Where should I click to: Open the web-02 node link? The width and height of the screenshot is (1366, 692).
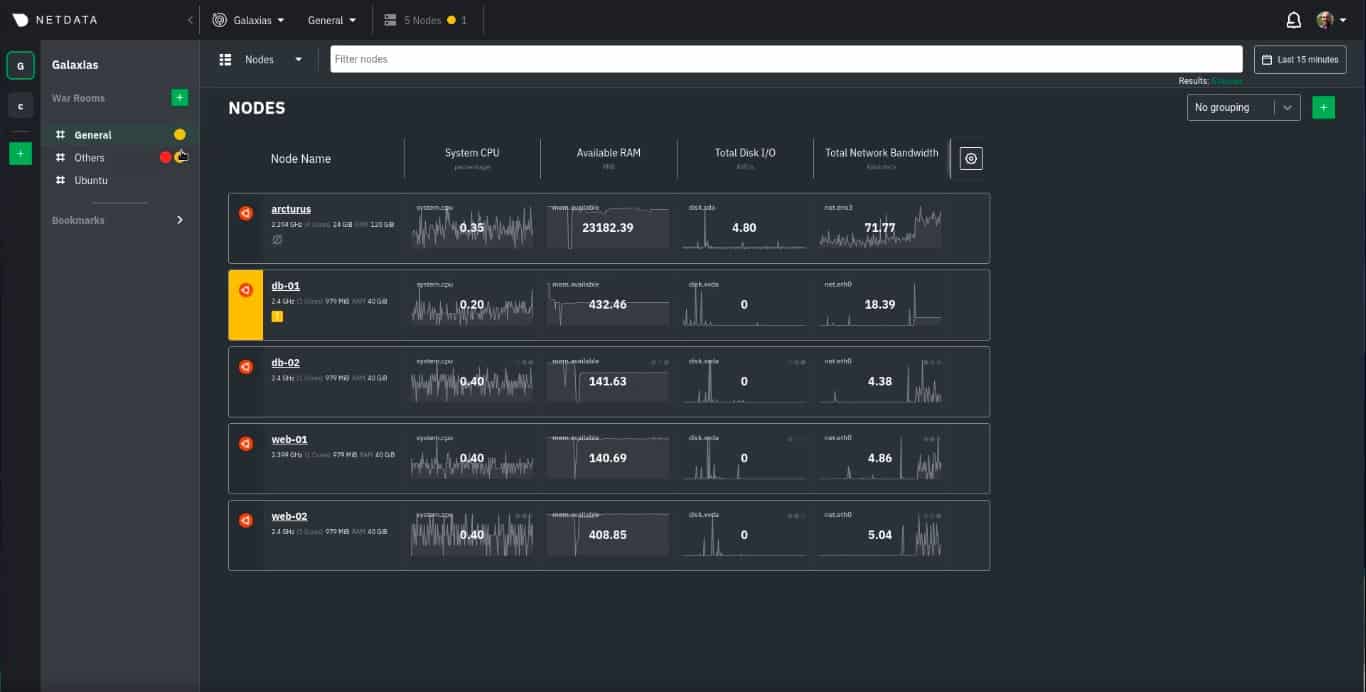[x=289, y=517]
